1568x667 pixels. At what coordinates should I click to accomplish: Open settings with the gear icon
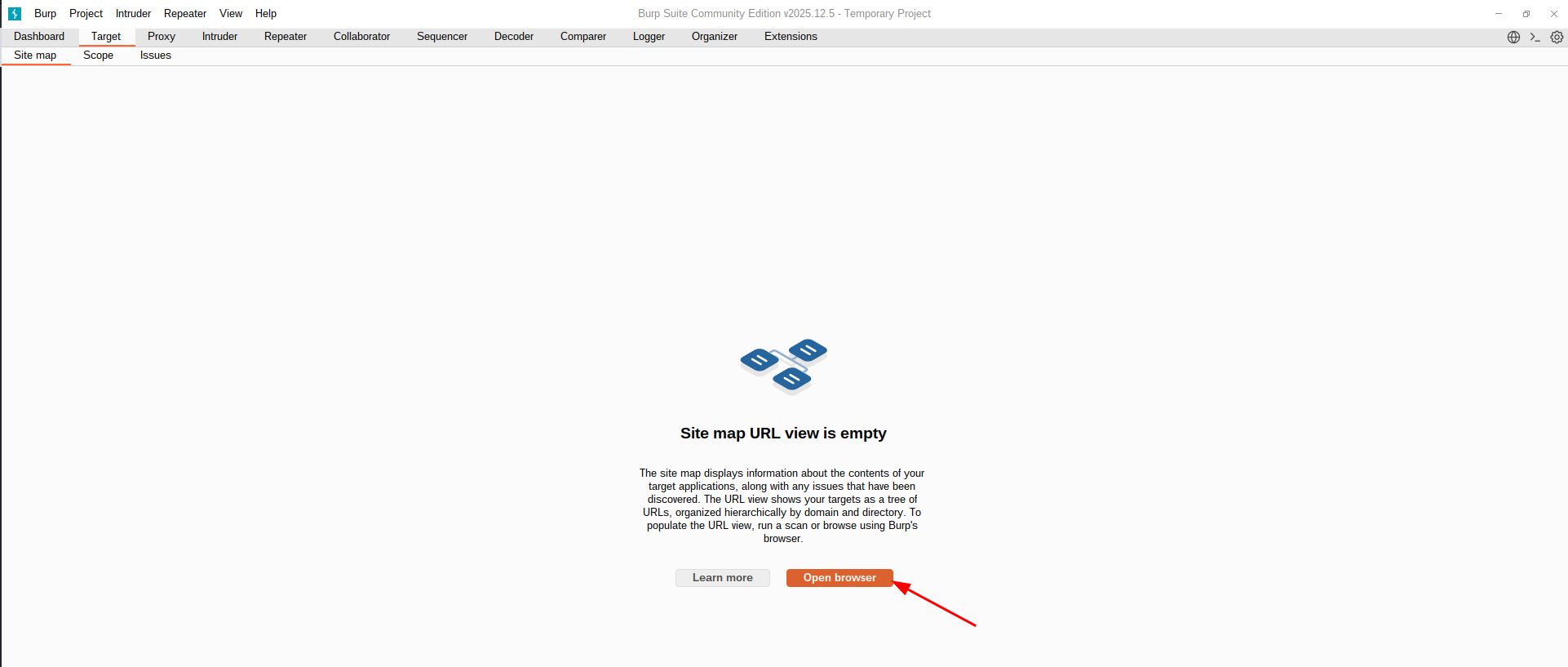point(1557,37)
